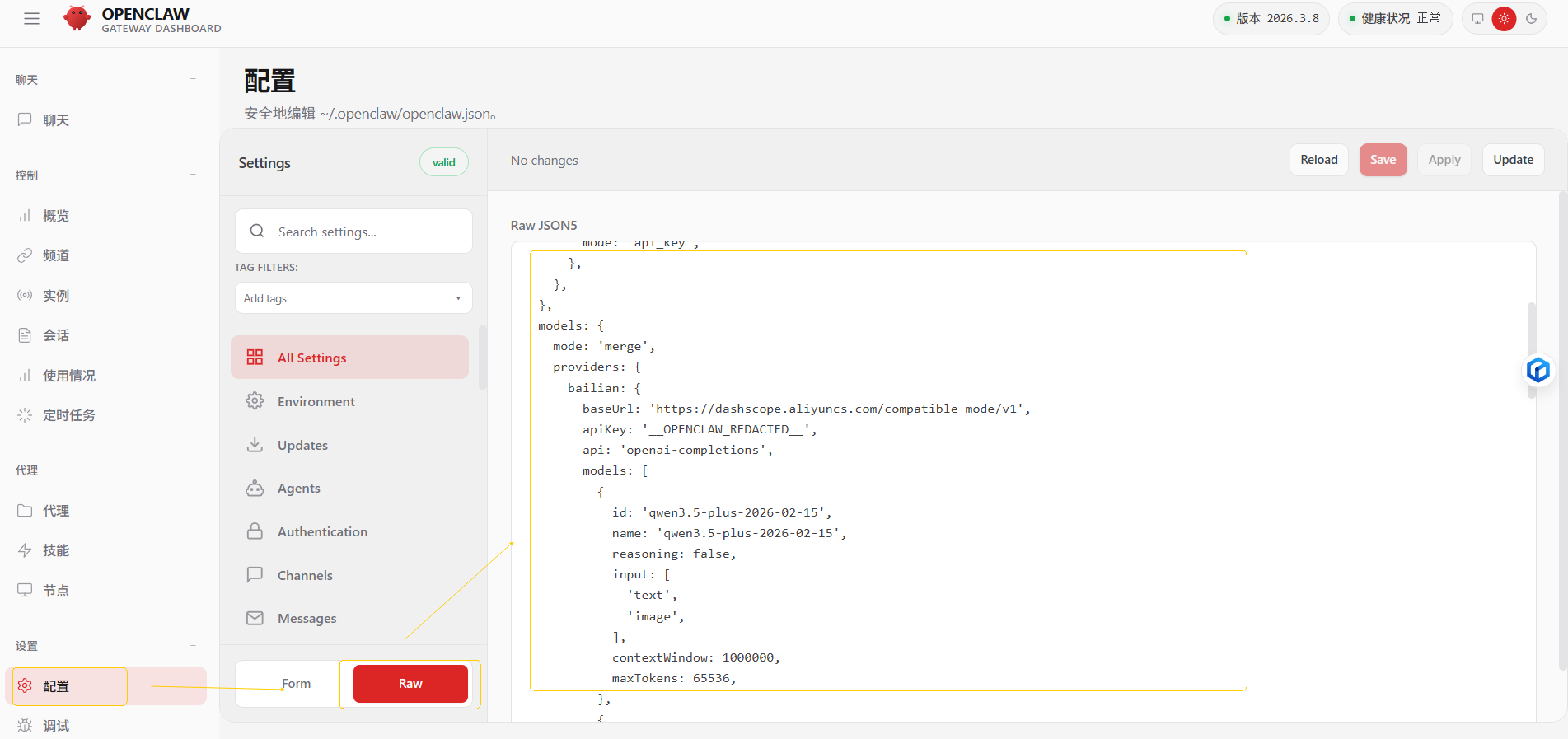This screenshot has height=739, width=1568.
Task: Click inside the Raw JSON5 editor
Action: point(1023,482)
